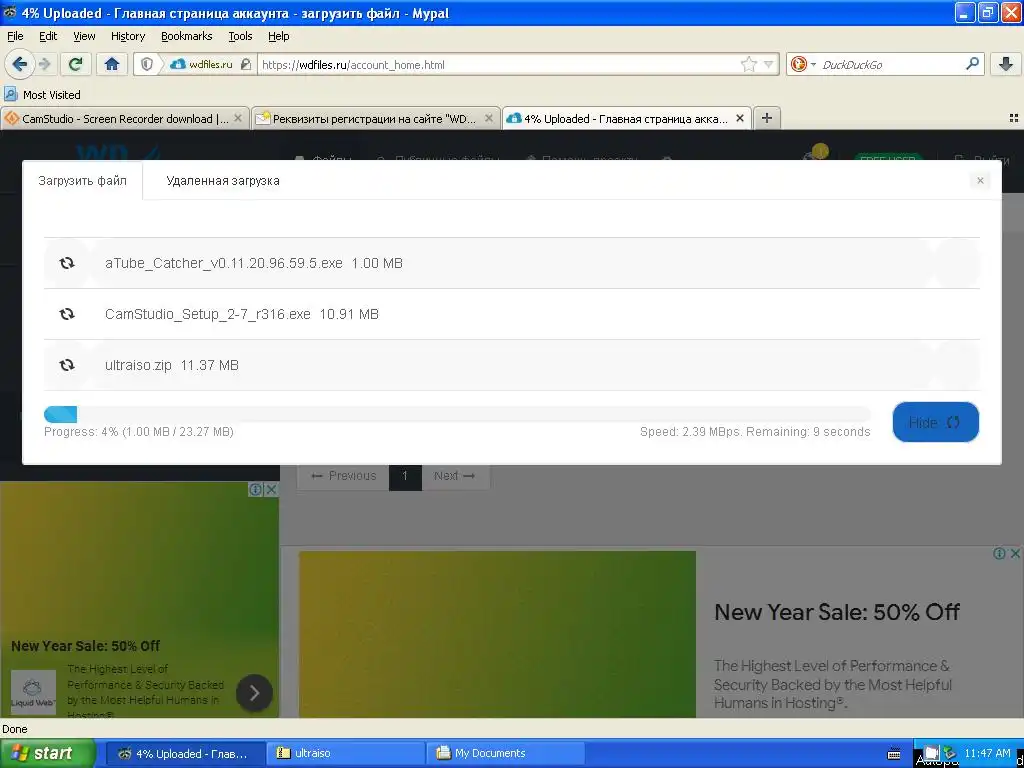Click the magnifier search icon
The image size is (1024, 768).
tap(972, 64)
